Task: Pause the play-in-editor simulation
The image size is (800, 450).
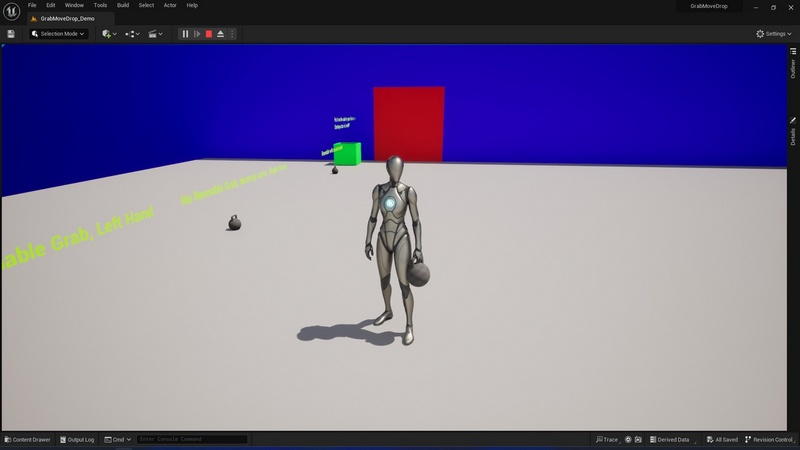Action: [185, 34]
